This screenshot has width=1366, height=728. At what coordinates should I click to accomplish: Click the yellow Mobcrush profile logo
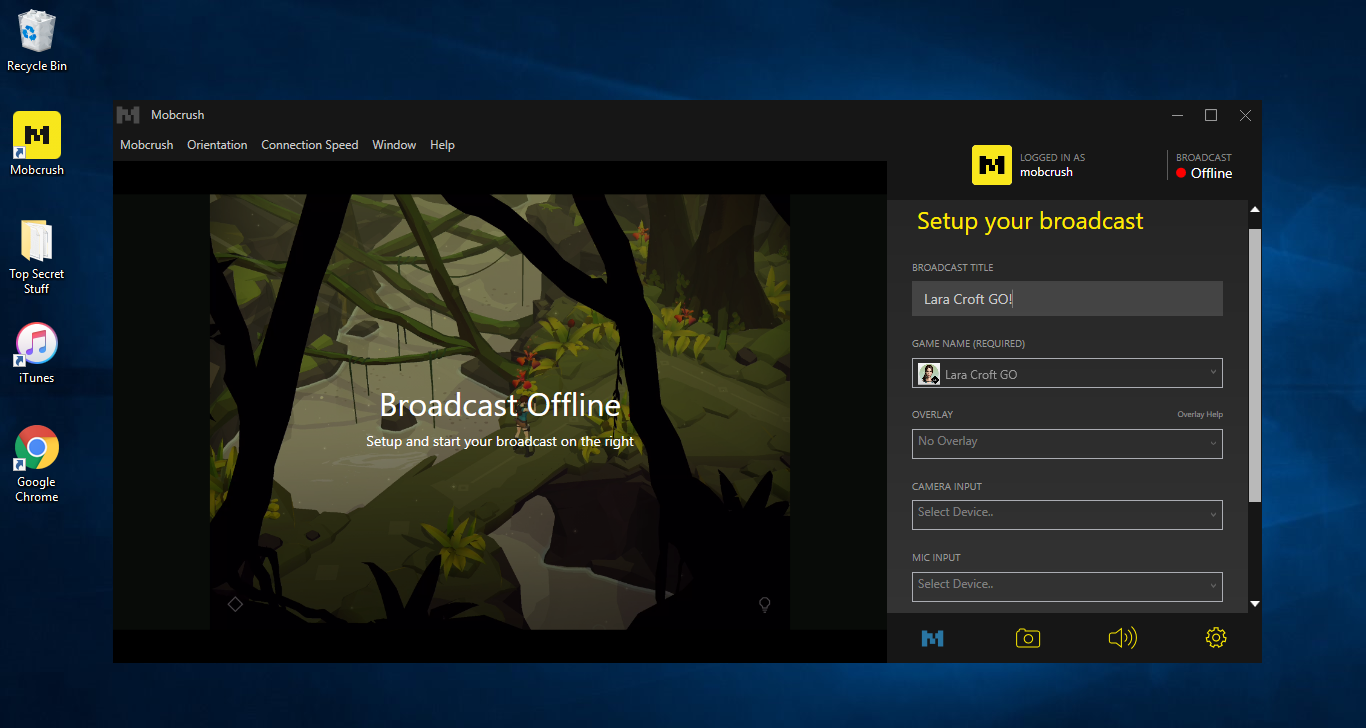tap(992, 165)
